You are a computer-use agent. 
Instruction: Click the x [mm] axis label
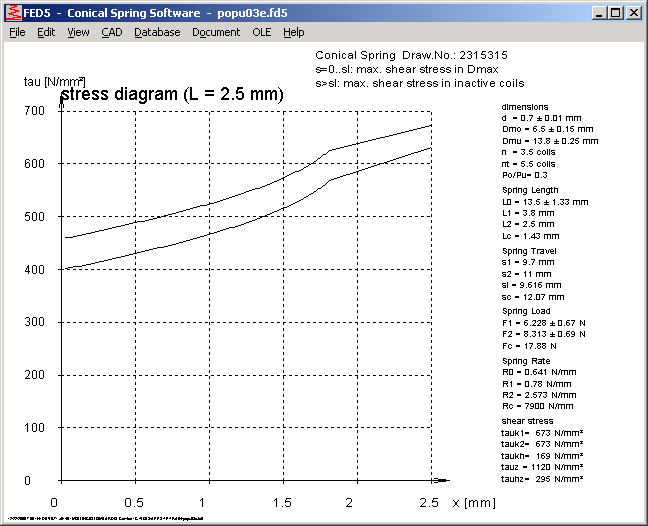click(474, 500)
